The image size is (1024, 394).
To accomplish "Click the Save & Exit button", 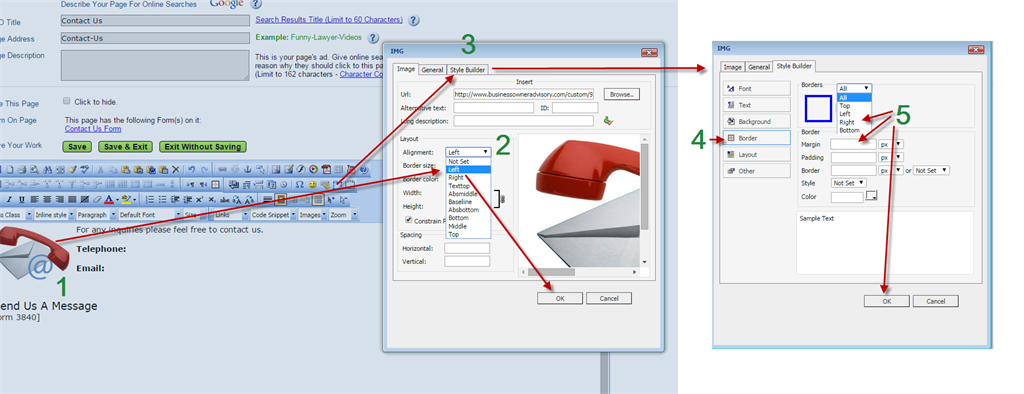I will click(x=127, y=147).
